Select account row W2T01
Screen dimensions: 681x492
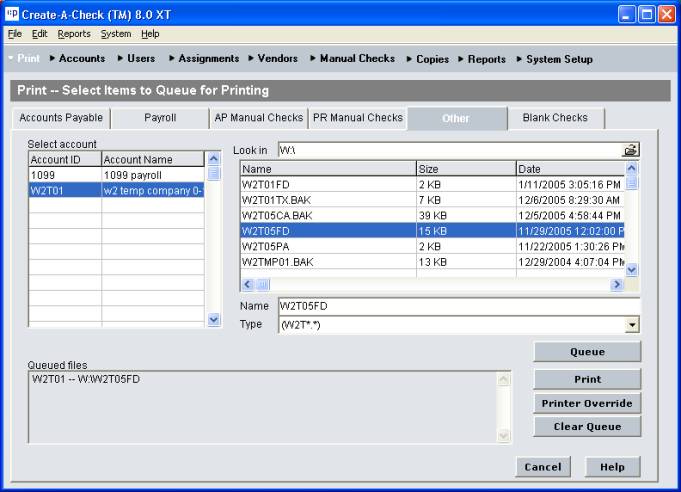pyautogui.click(x=116, y=191)
